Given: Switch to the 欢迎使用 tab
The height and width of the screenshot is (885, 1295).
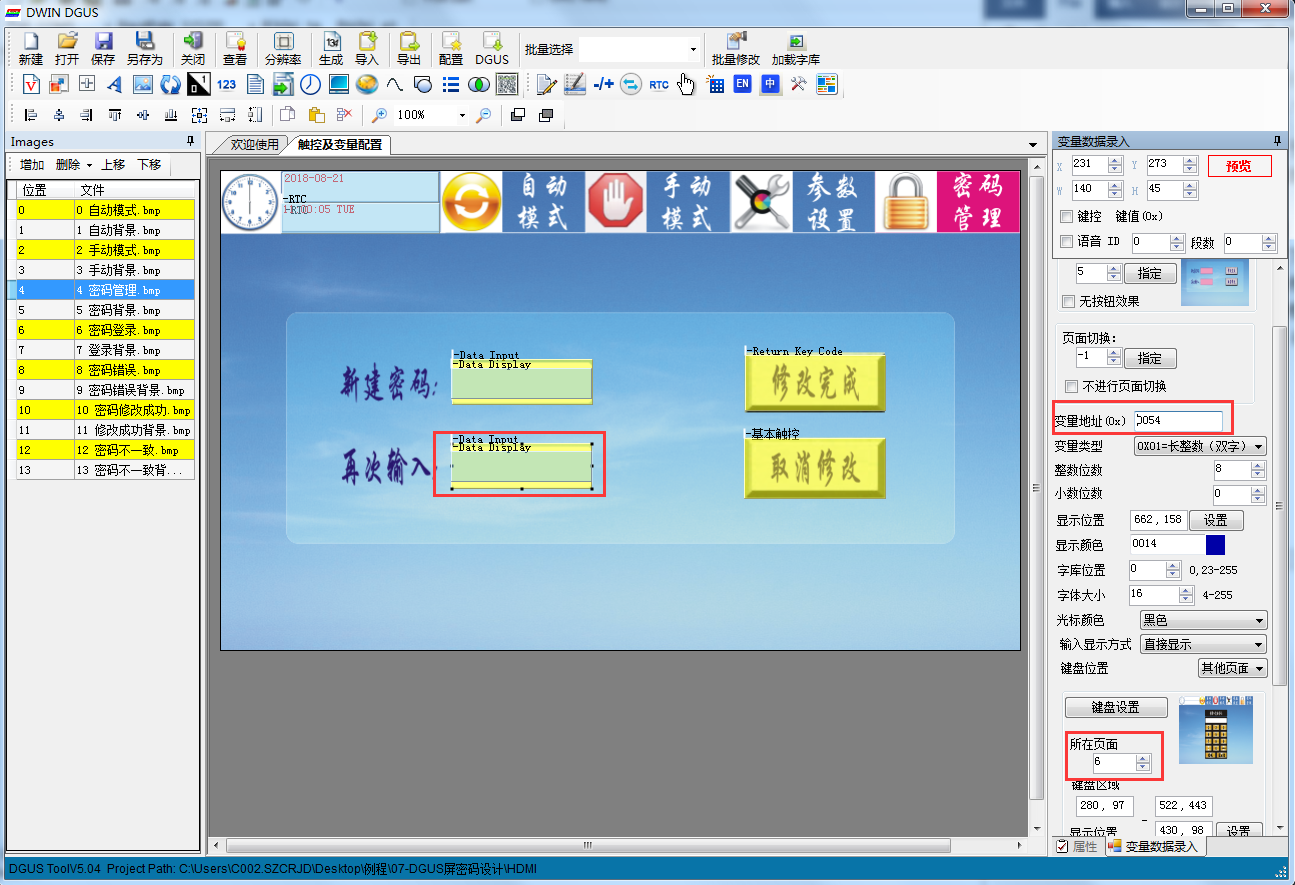Looking at the screenshot, I should point(254,144).
